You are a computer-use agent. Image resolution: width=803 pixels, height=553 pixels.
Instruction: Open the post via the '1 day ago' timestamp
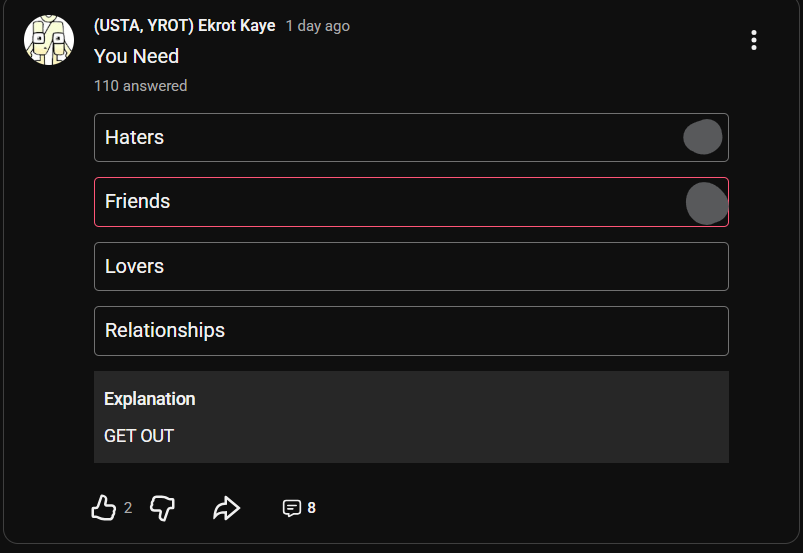click(317, 26)
